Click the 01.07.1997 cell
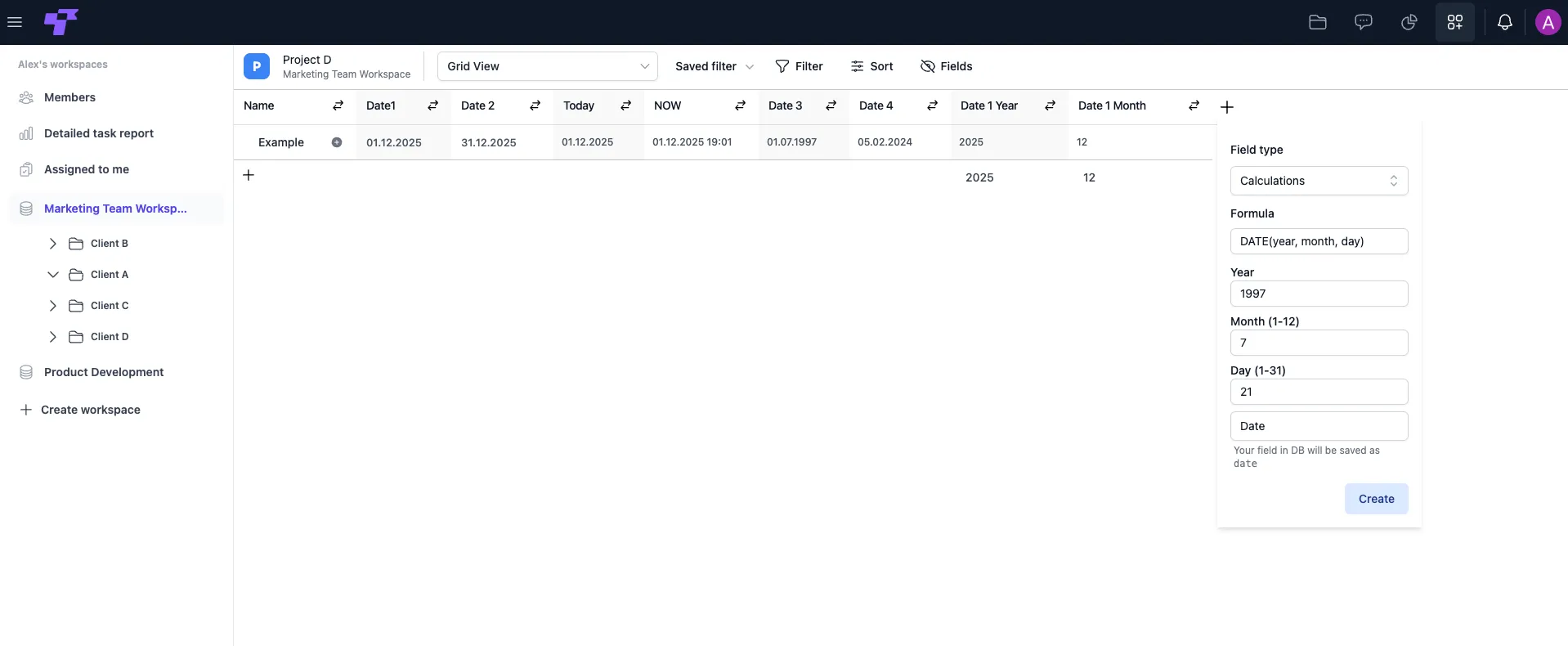The height and width of the screenshot is (646, 1568). click(x=804, y=142)
